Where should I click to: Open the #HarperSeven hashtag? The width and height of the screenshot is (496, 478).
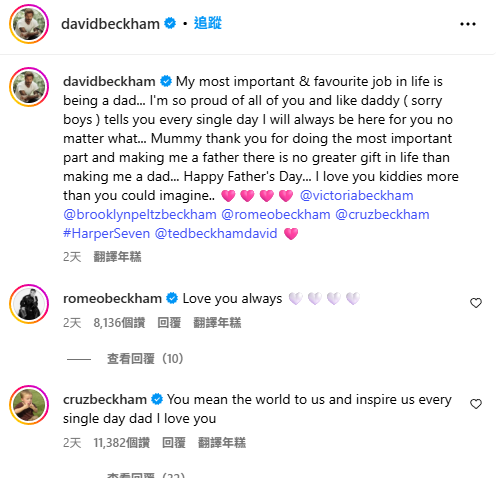[x=107, y=233]
